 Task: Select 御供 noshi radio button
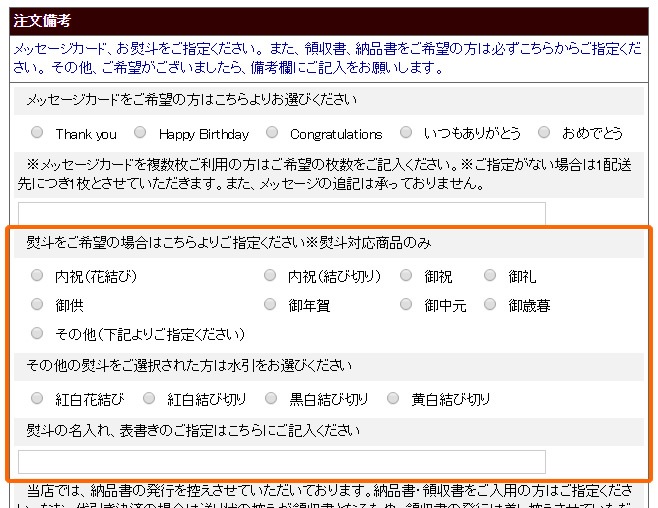pyautogui.click(x=37, y=304)
